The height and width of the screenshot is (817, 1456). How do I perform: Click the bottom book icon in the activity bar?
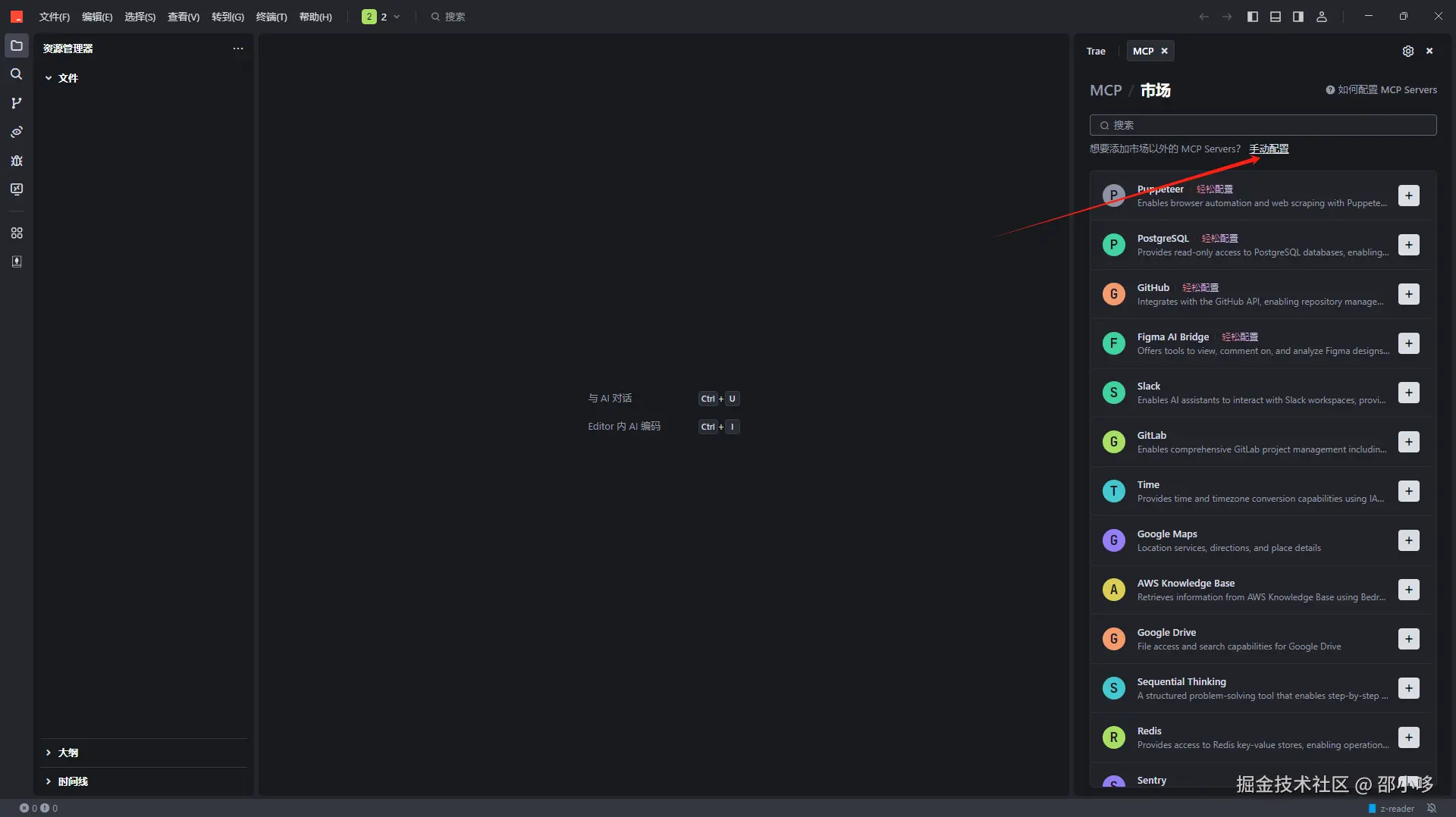pyautogui.click(x=17, y=261)
